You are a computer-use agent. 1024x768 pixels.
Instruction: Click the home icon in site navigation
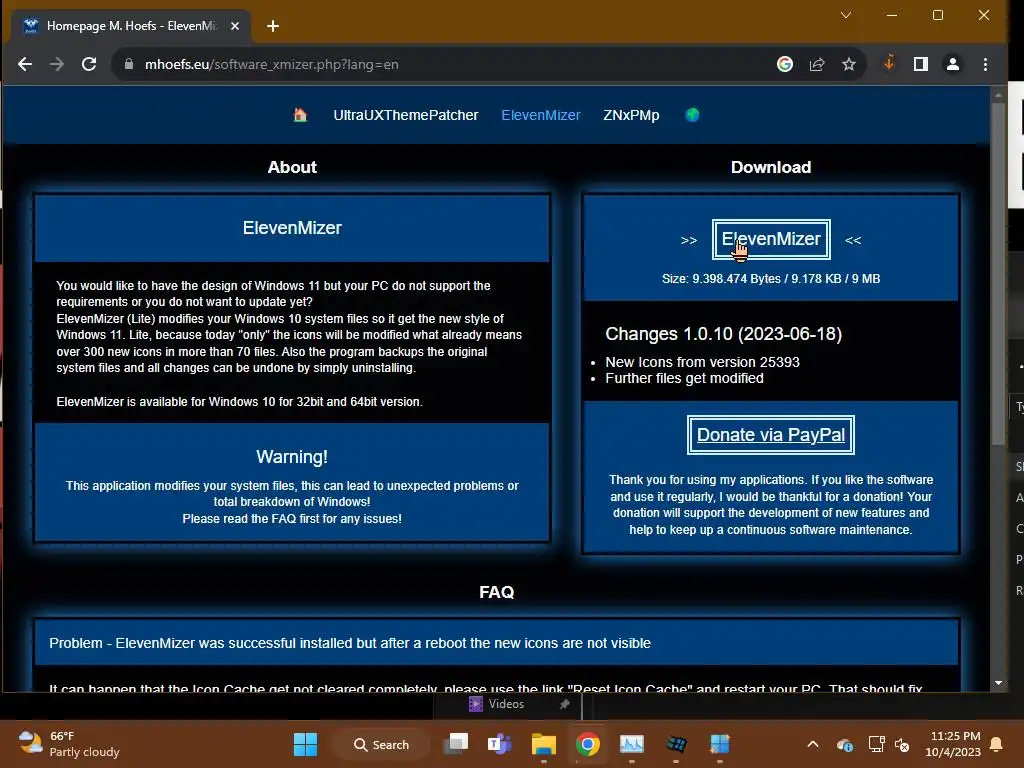point(300,115)
